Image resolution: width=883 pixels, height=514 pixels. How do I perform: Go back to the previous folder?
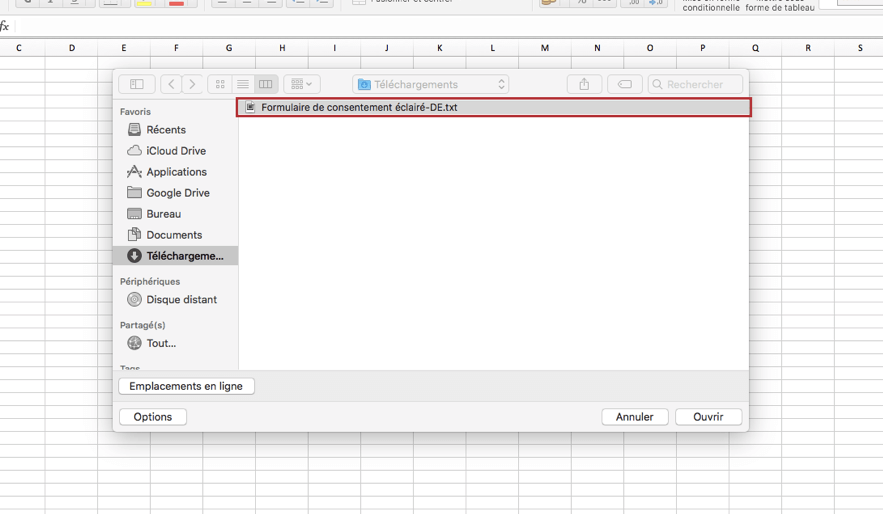[171, 84]
